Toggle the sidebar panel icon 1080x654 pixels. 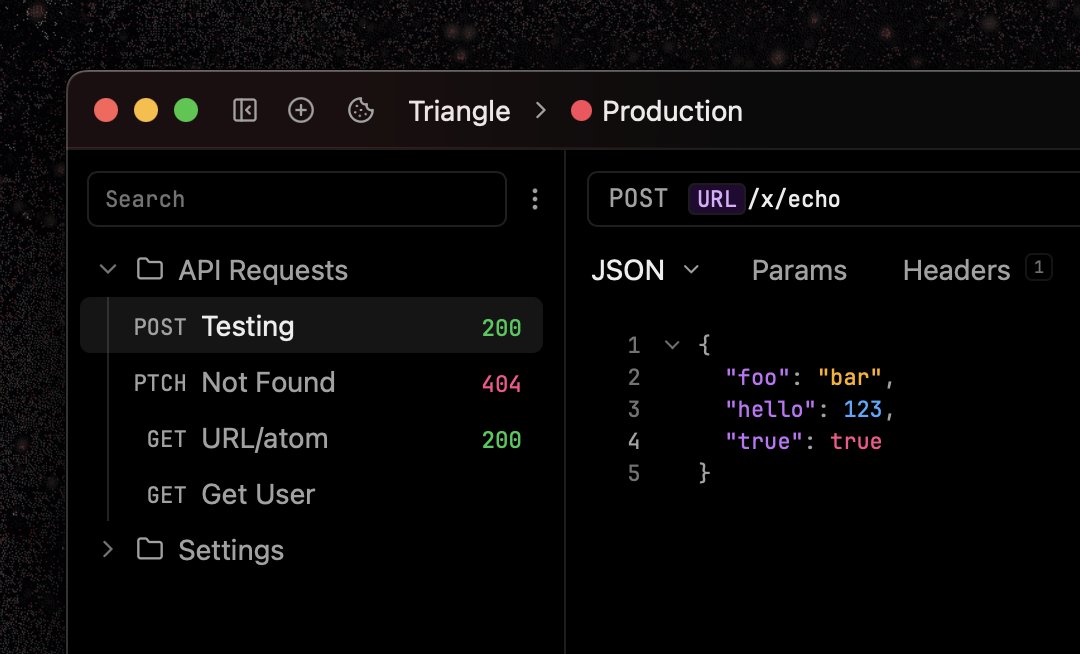[x=245, y=110]
